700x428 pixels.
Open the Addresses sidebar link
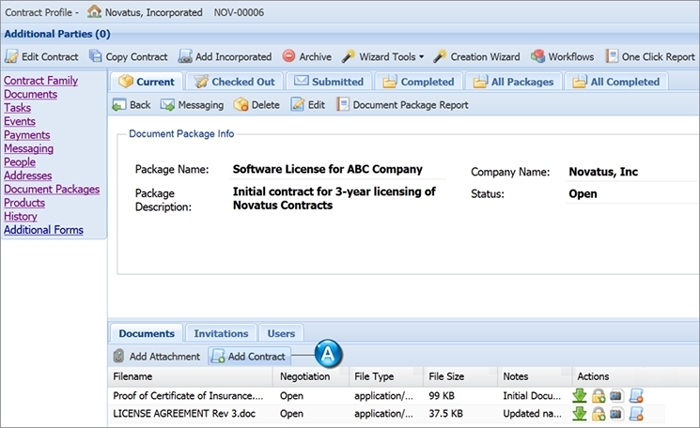(28, 176)
